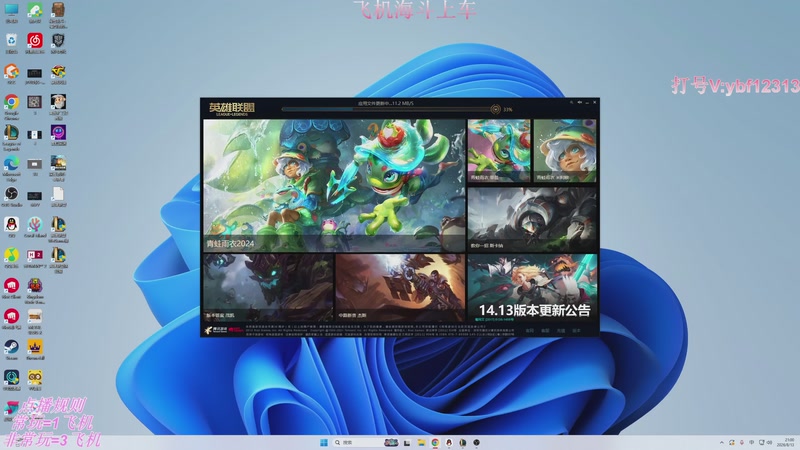The image size is (800, 450).
Task: Open the blank document file on desktop
Action: coord(58,194)
